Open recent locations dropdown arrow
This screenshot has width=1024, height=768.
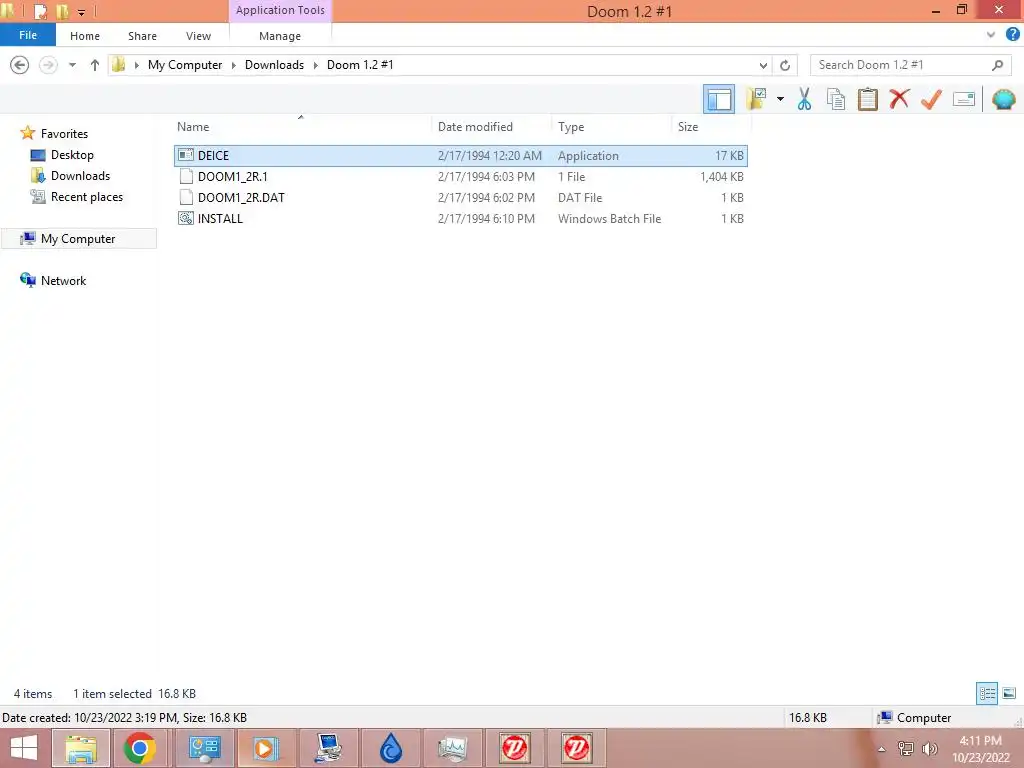pyautogui.click(x=72, y=65)
